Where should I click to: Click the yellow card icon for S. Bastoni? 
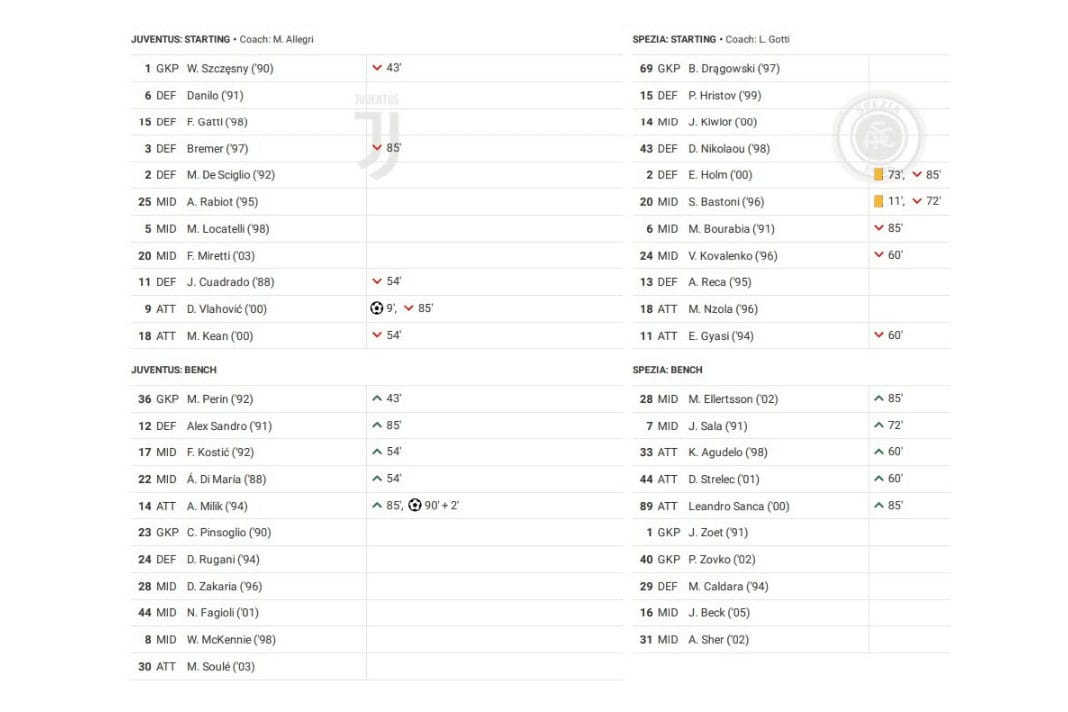878,202
